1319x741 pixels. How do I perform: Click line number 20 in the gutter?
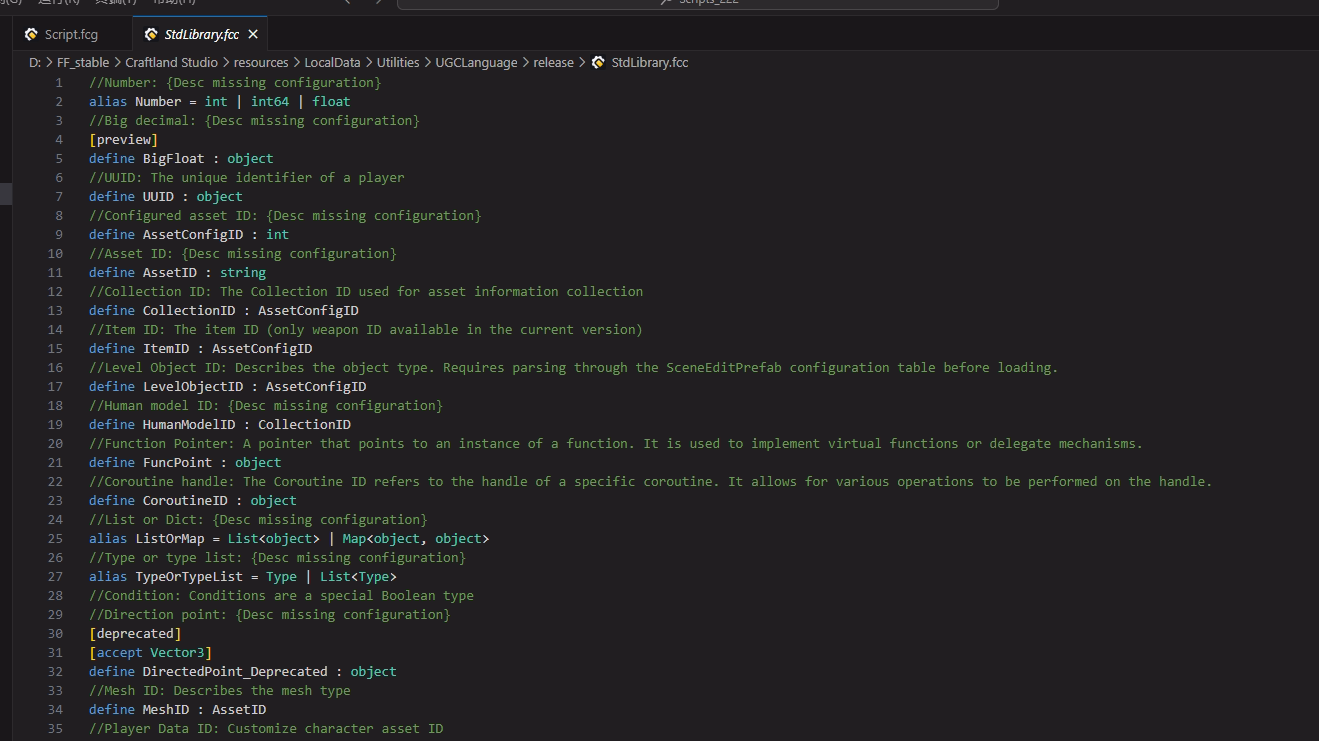pyautogui.click(x=55, y=443)
